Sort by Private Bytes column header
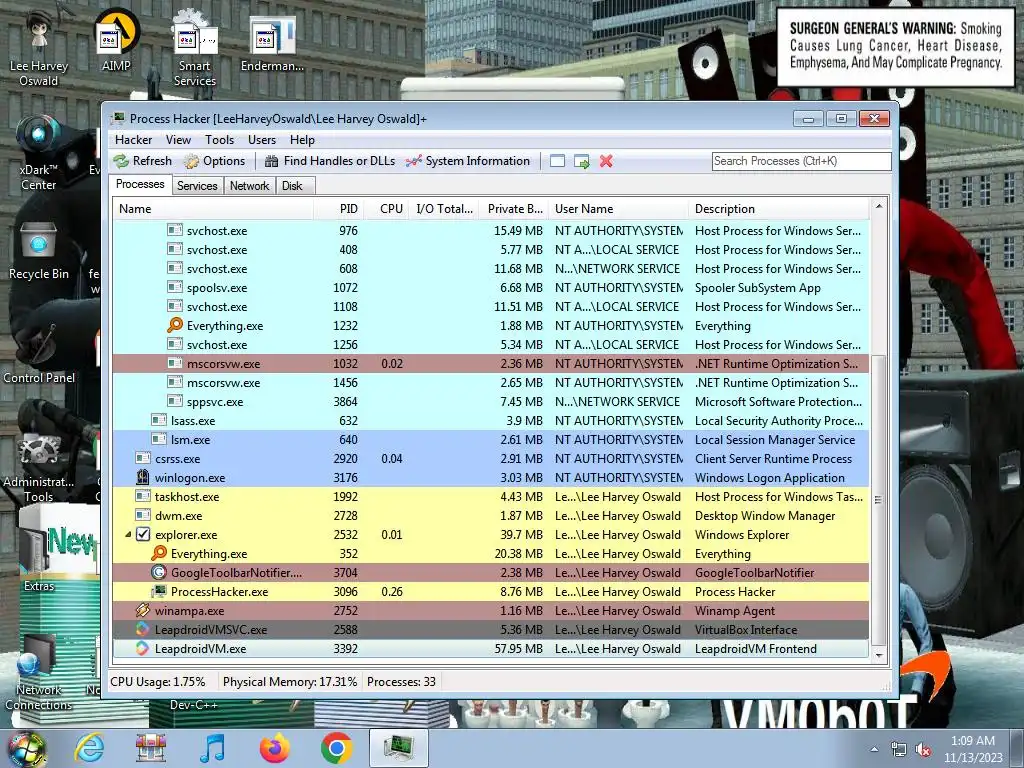Viewport: 1024px width, 768px height. click(x=514, y=209)
